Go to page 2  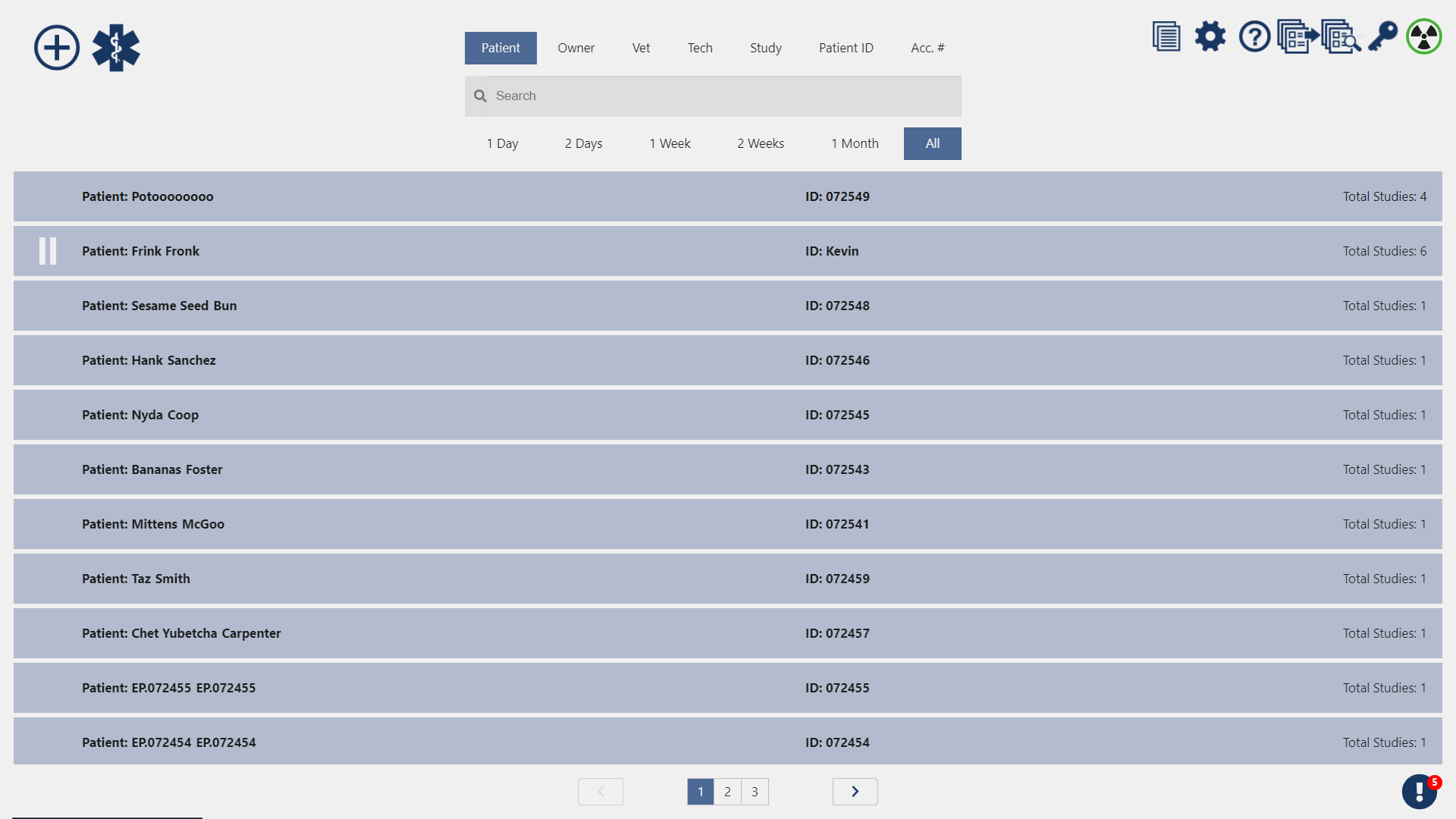[727, 792]
